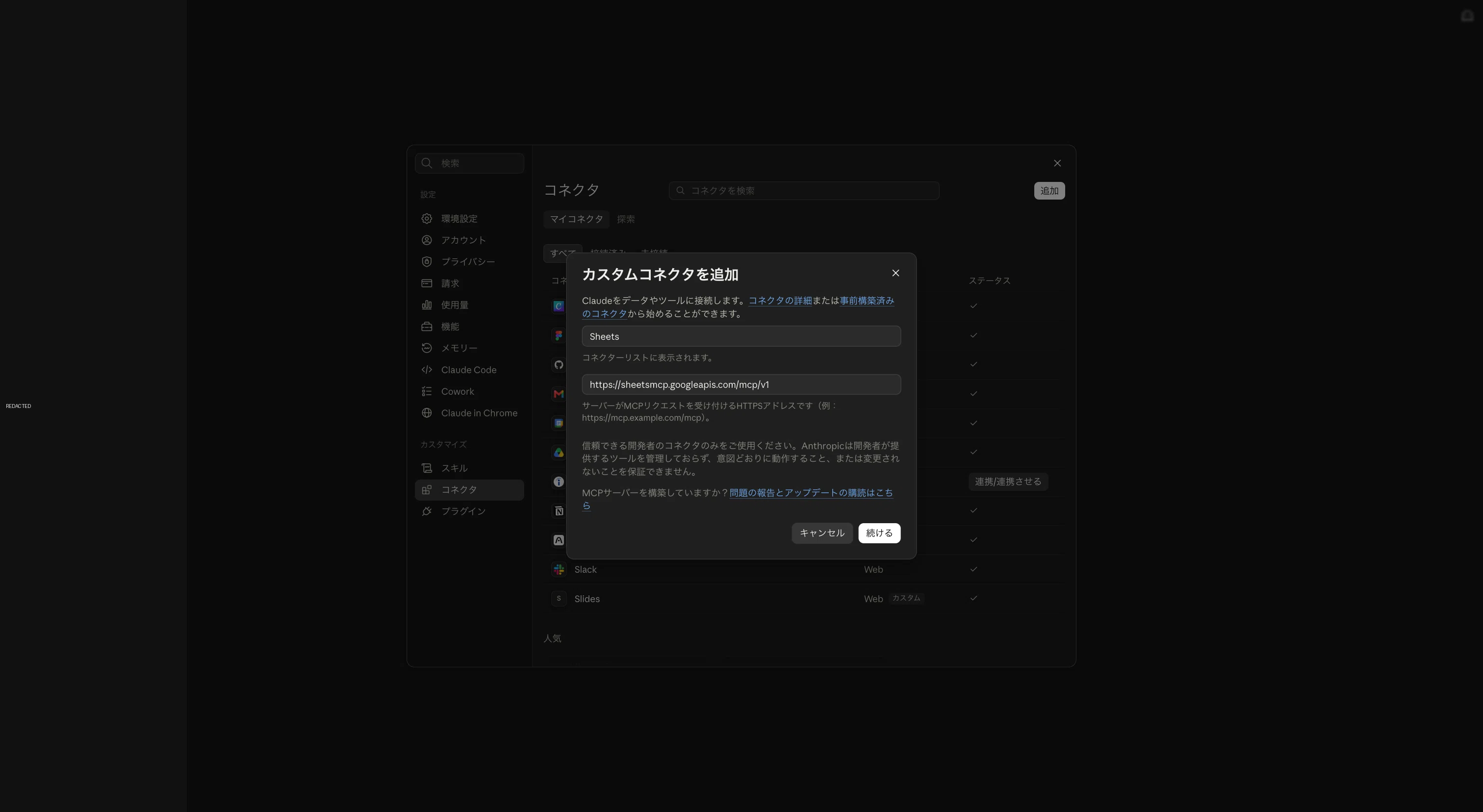Click the キャンセル button

(x=821, y=533)
